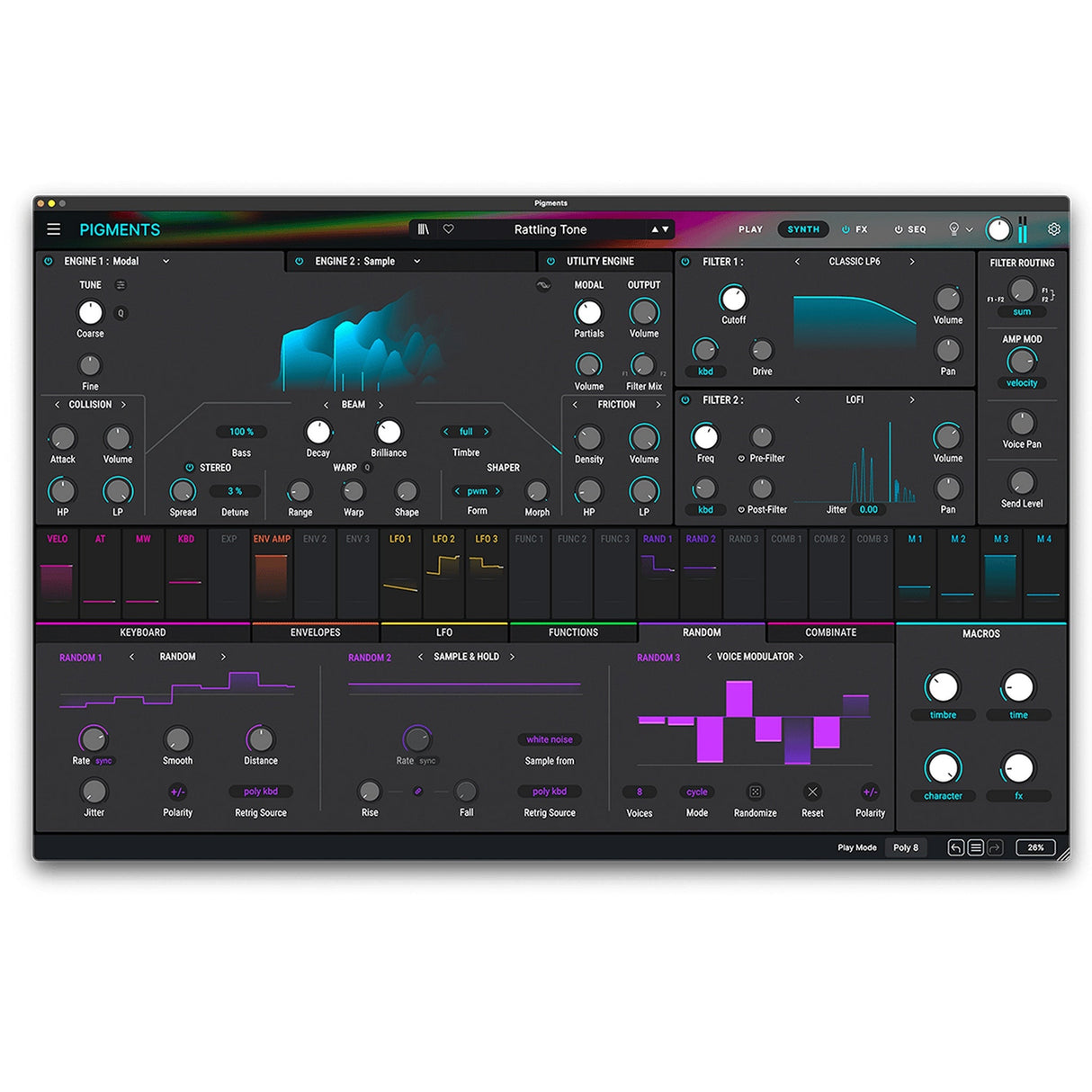
Task: Click the Poly 8 play mode button
Action: pos(907,847)
